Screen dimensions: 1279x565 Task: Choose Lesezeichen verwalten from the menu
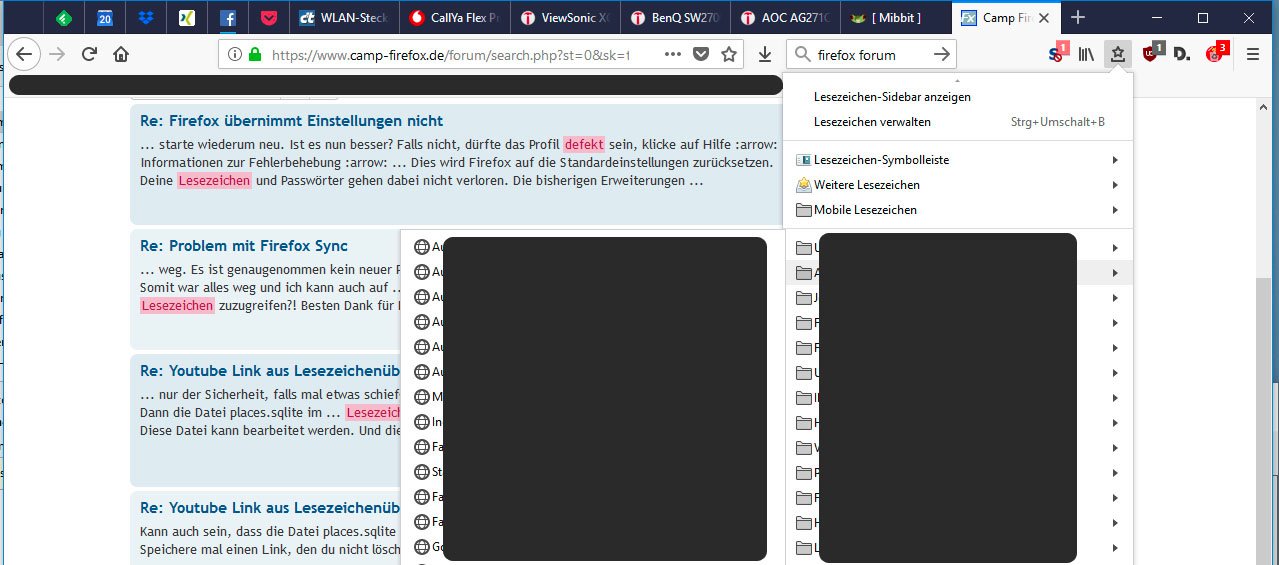872,122
